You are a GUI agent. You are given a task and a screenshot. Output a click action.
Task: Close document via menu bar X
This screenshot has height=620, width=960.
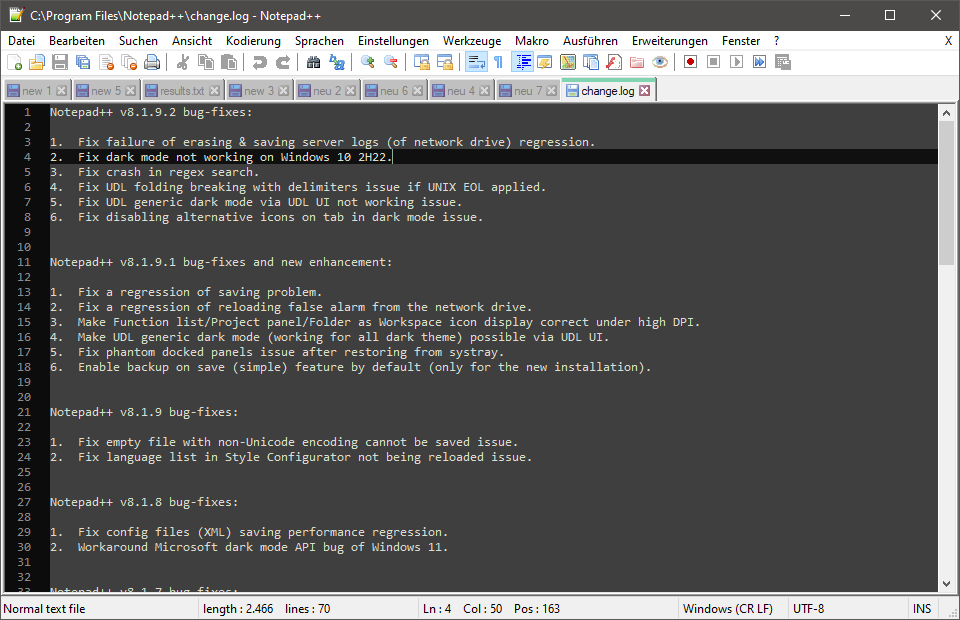pos(948,41)
